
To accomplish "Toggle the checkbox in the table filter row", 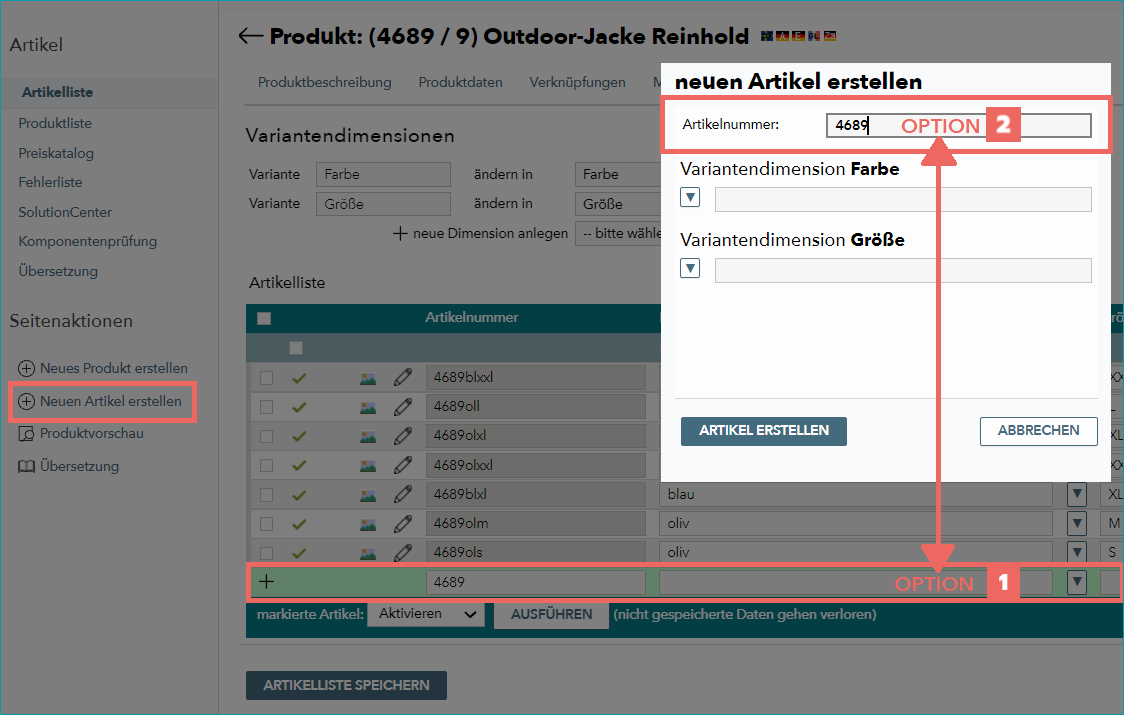I will click(x=296, y=349).
